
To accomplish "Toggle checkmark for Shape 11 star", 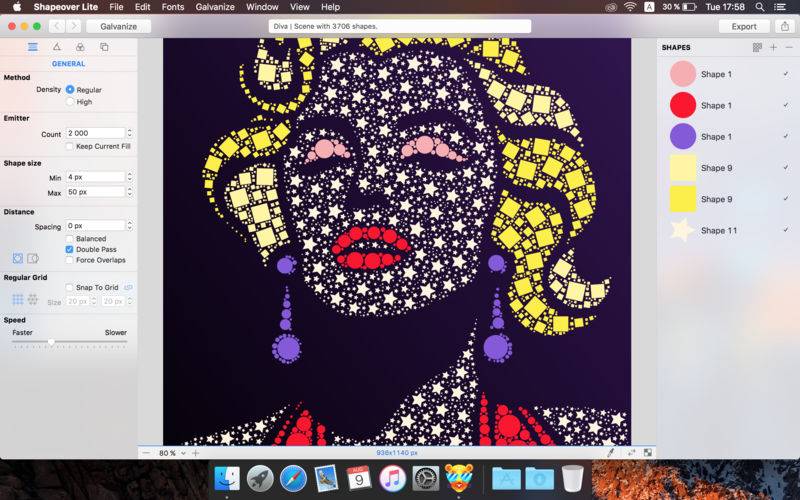I will (x=786, y=230).
